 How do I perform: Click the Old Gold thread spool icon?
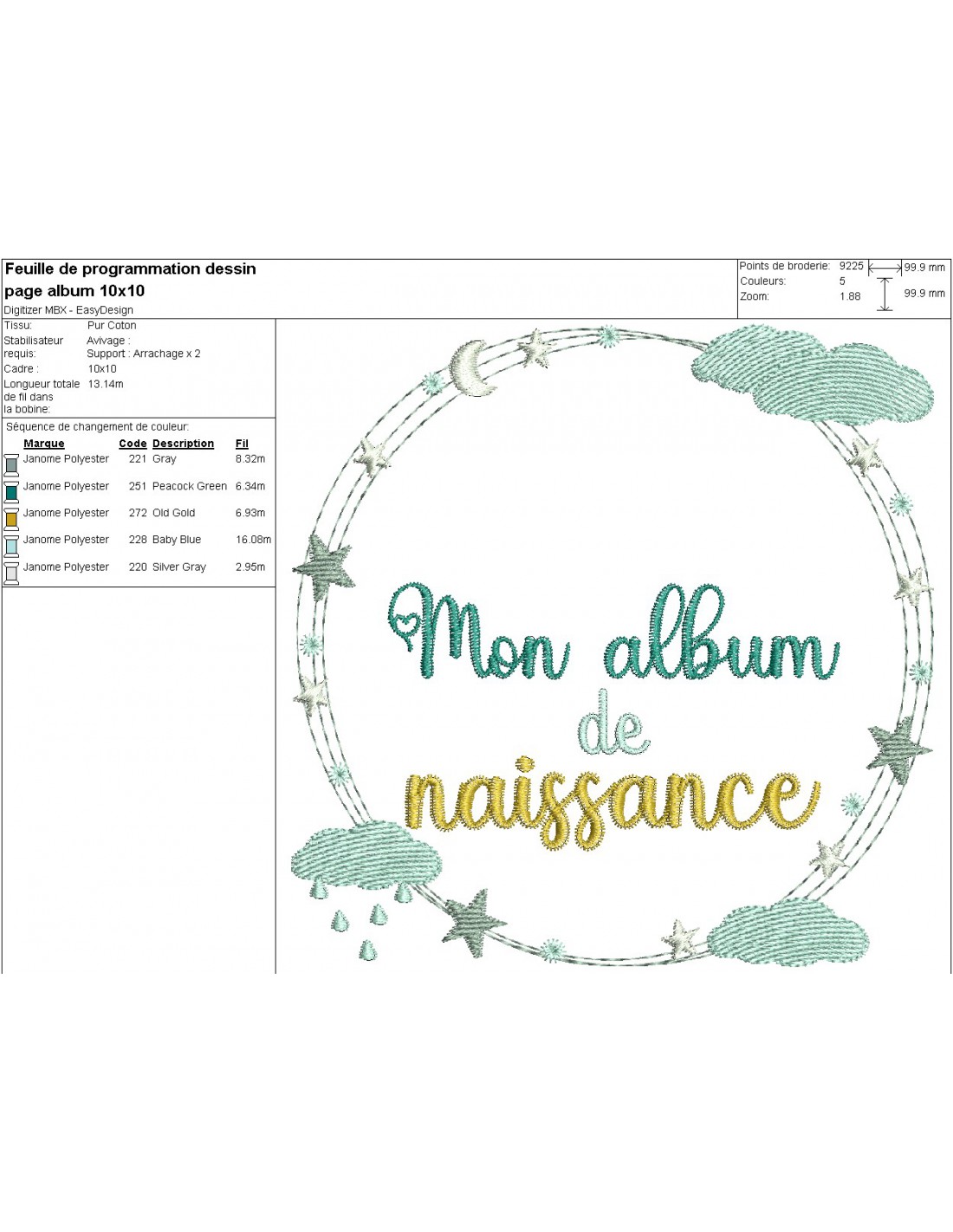click(11, 519)
